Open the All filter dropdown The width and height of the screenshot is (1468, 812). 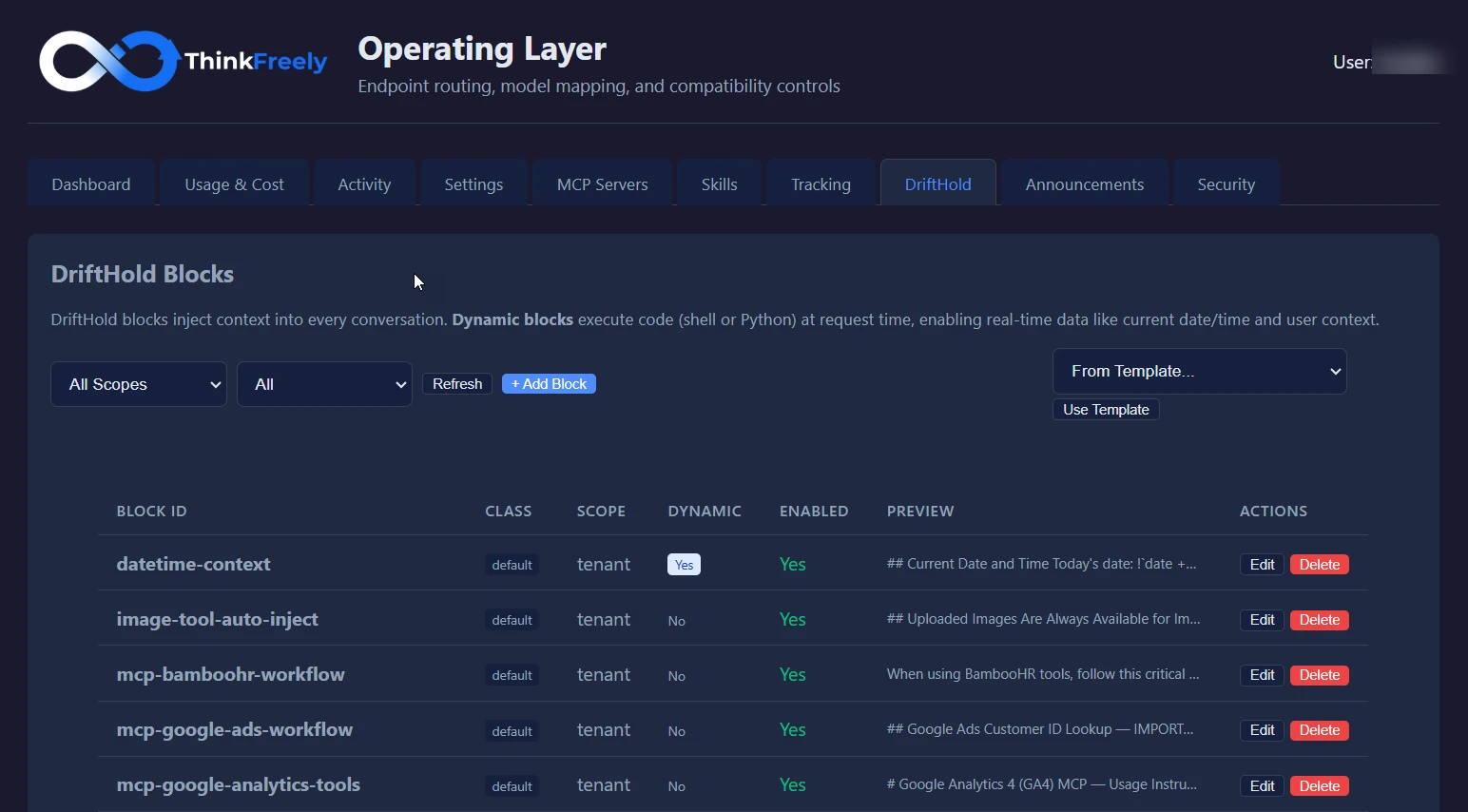click(324, 384)
